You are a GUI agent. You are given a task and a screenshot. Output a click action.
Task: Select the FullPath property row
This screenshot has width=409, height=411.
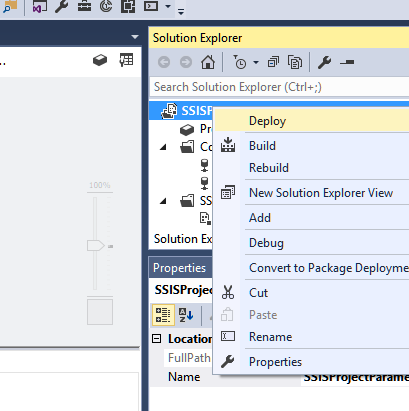pyautogui.click(x=189, y=358)
